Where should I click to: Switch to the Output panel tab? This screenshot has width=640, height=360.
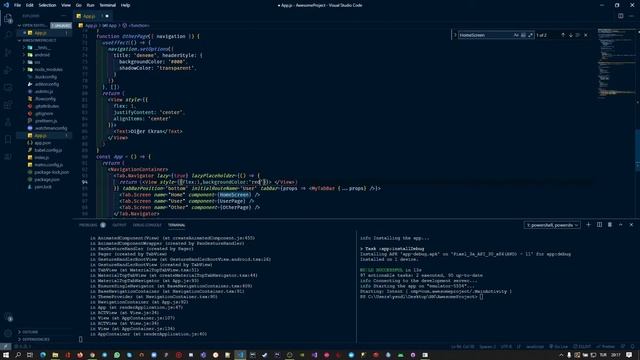click(x=119, y=225)
